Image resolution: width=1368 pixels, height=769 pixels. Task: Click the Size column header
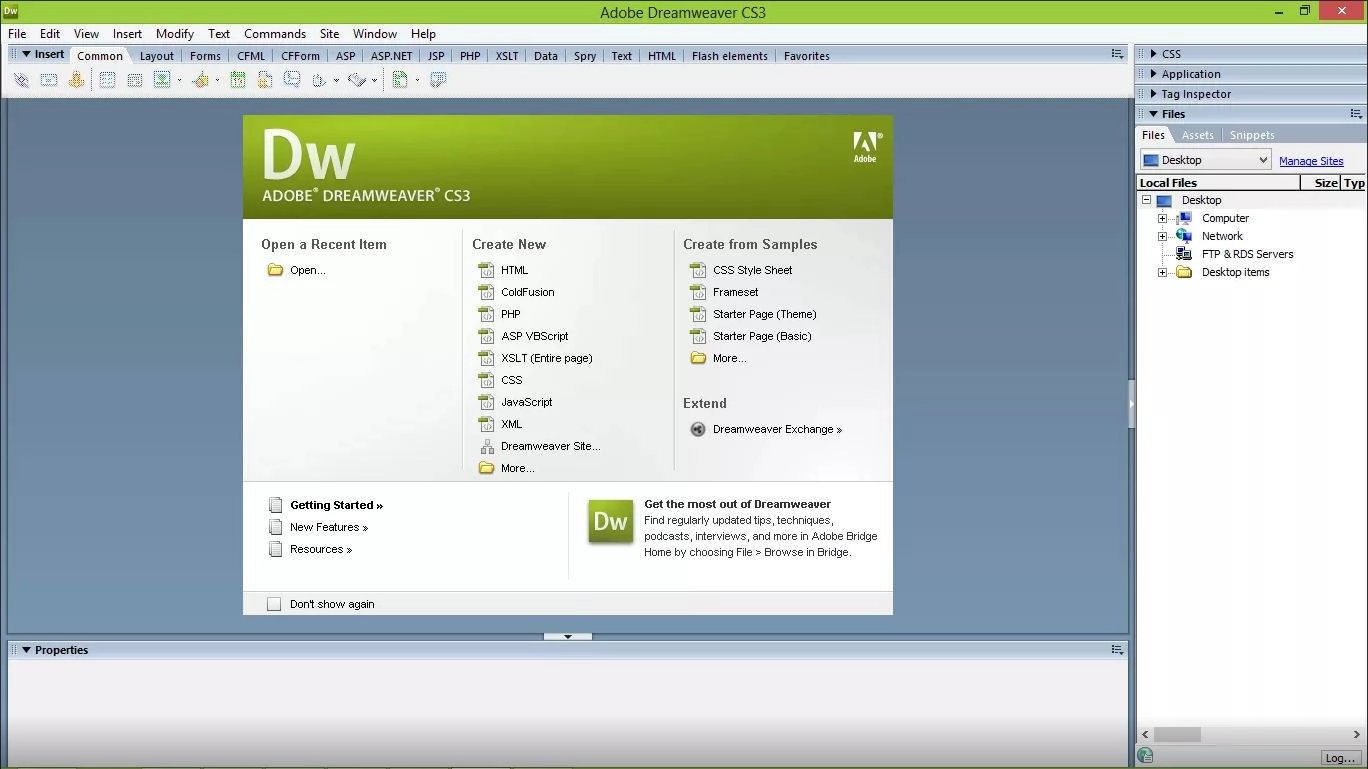[1321, 183]
